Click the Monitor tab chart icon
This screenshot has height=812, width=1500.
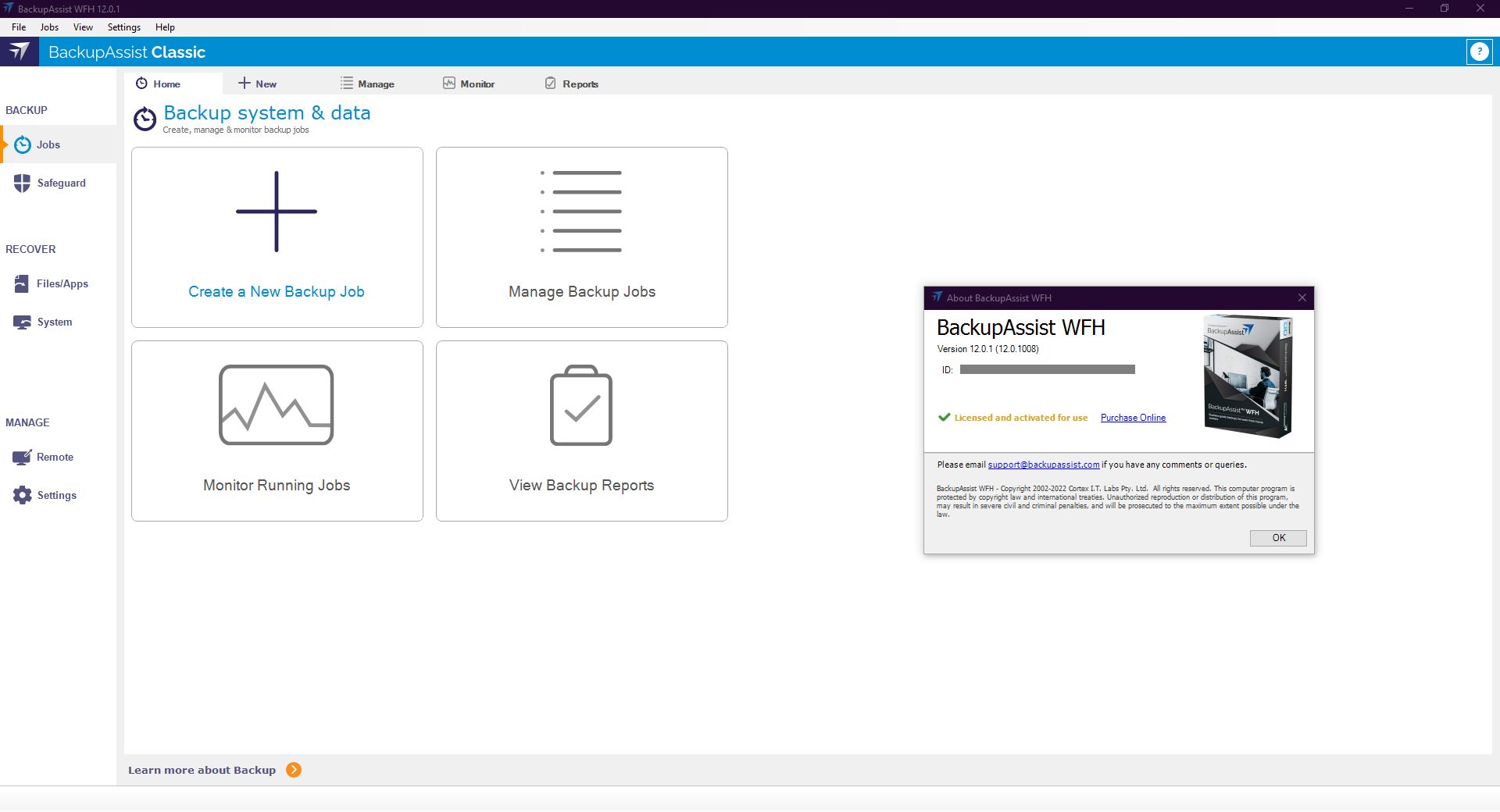(449, 84)
